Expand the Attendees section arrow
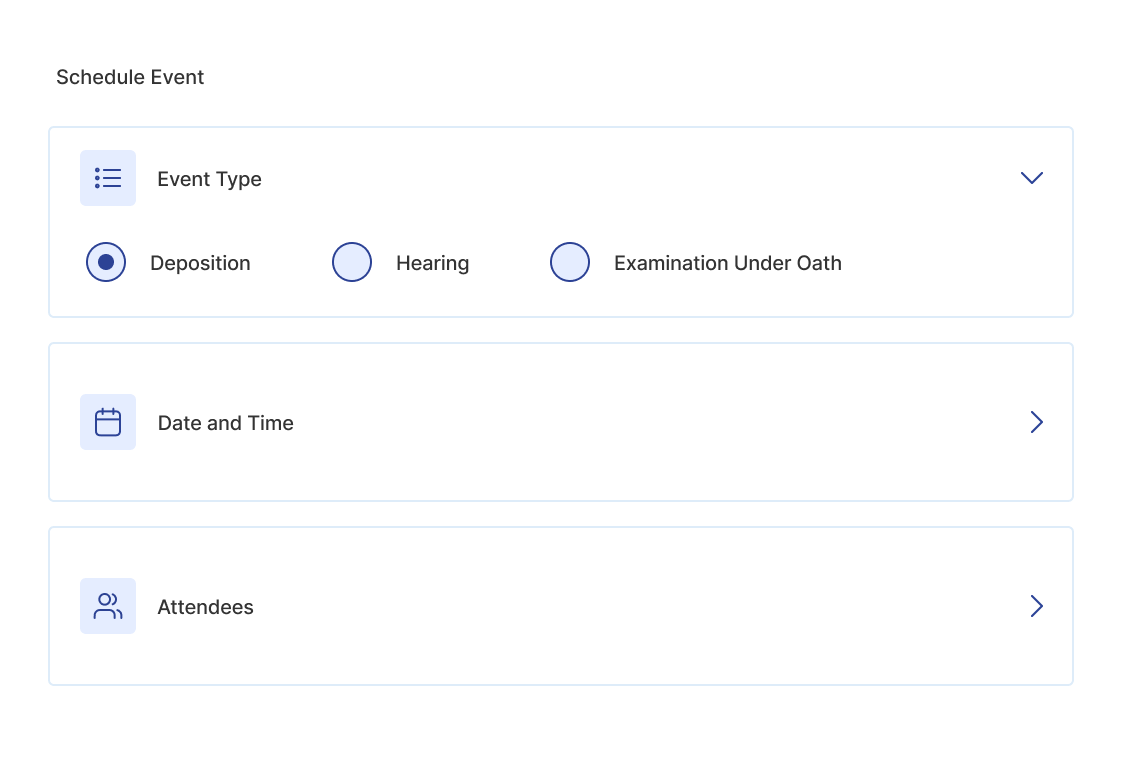Image resolution: width=1122 pixels, height=764 pixels. tap(1036, 606)
